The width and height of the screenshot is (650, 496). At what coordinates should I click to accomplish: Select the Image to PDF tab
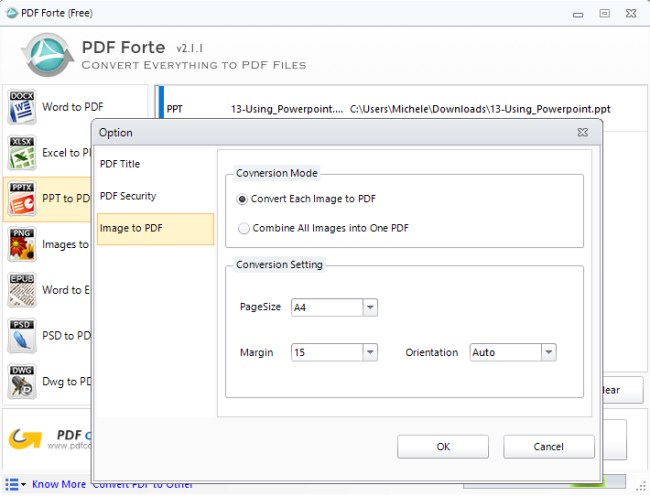click(155, 229)
